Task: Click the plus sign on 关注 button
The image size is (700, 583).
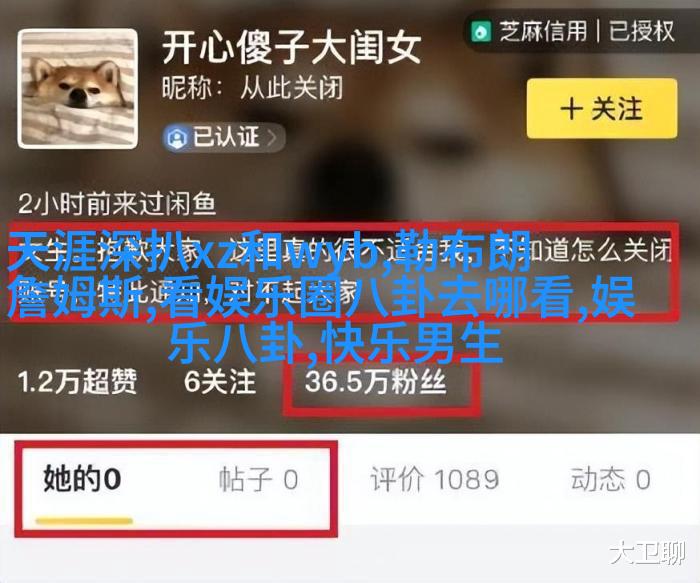Action: [x=571, y=108]
